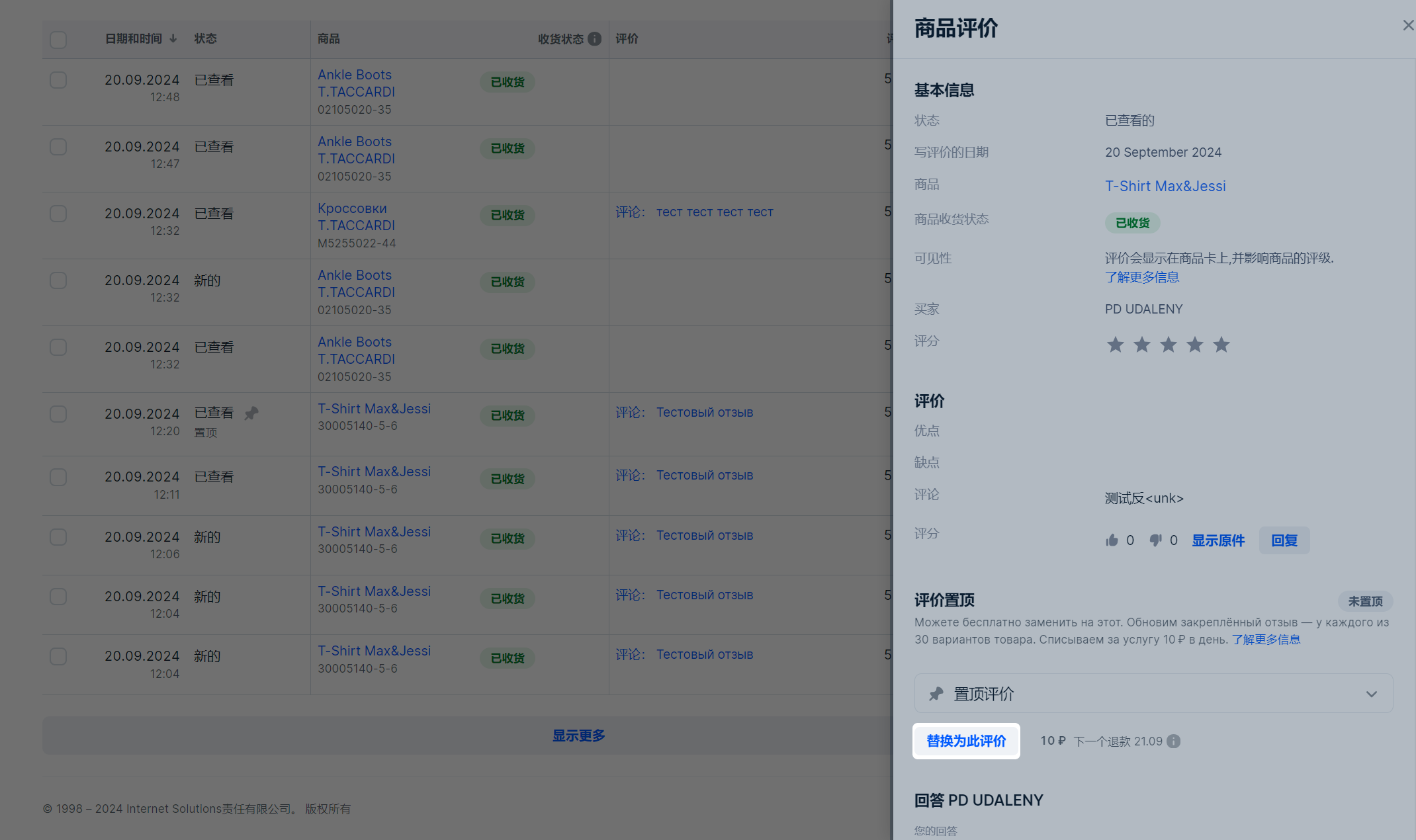The image size is (1416, 840).
Task: Expand the 置顶评价 dropdown
Action: click(x=1153, y=693)
